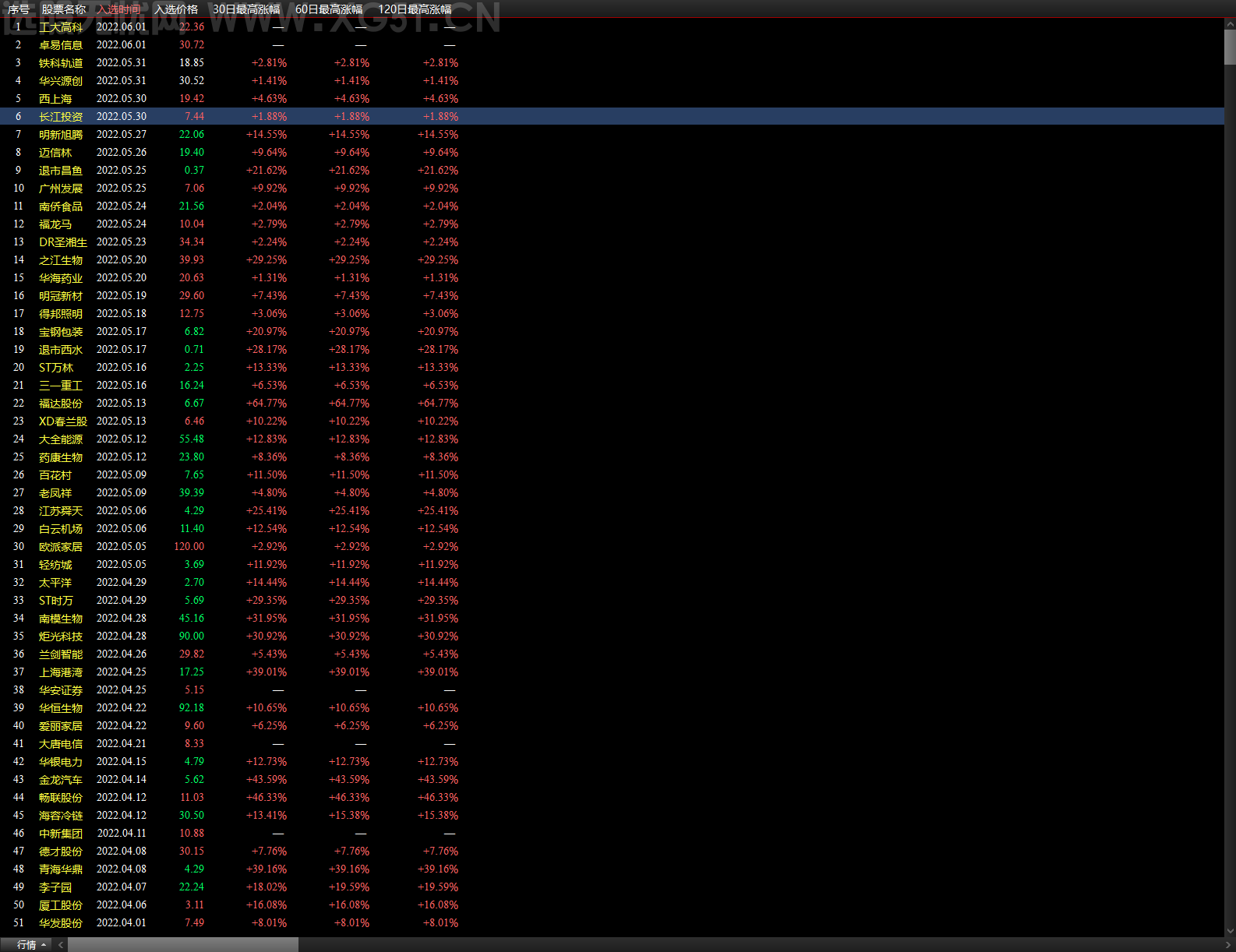The width and height of the screenshot is (1236, 952).
Task: Select stock 兰剑智能
Action: 61,654
